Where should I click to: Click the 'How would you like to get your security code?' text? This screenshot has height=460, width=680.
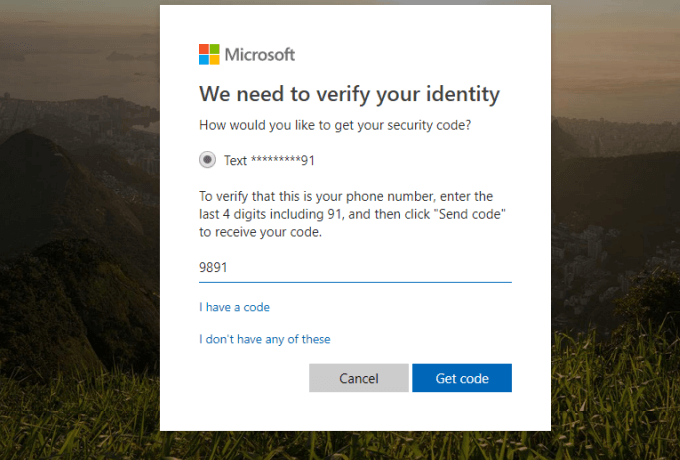pyautogui.click(x=335, y=125)
